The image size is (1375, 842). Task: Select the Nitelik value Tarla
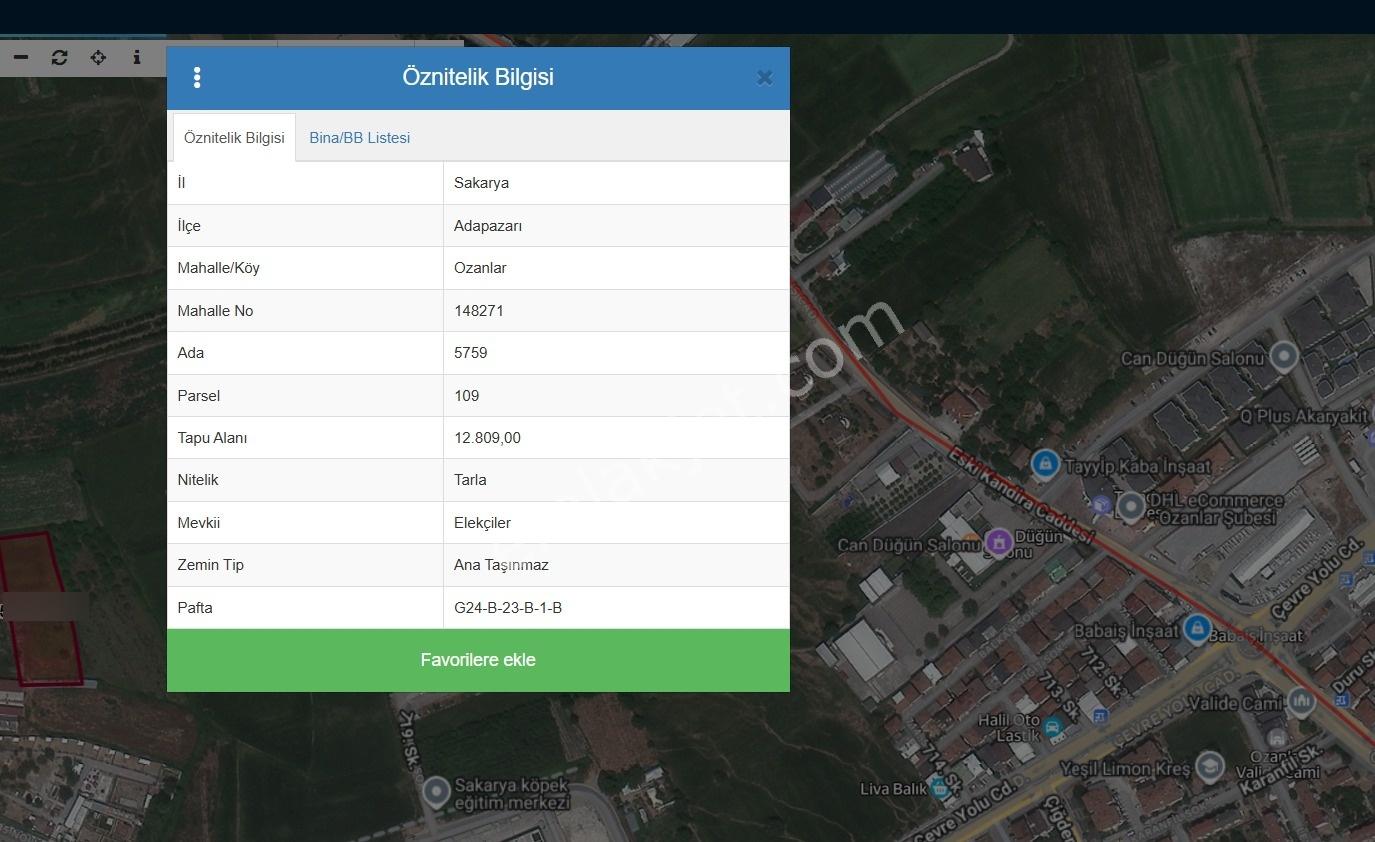click(x=470, y=480)
